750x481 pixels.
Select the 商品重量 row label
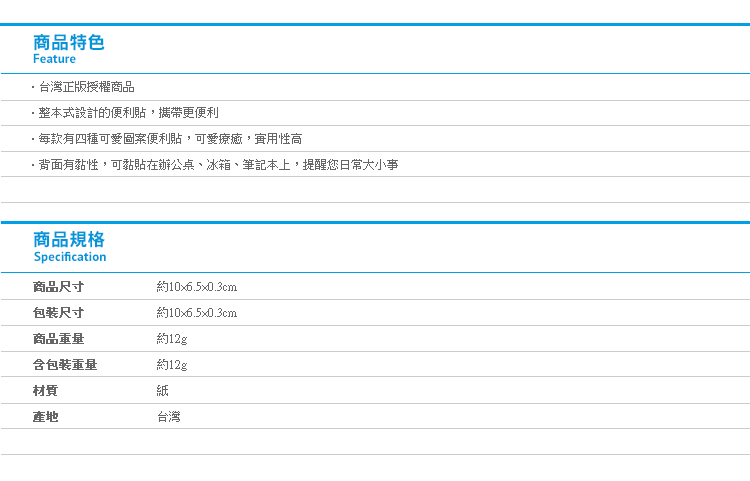coord(58,339)
